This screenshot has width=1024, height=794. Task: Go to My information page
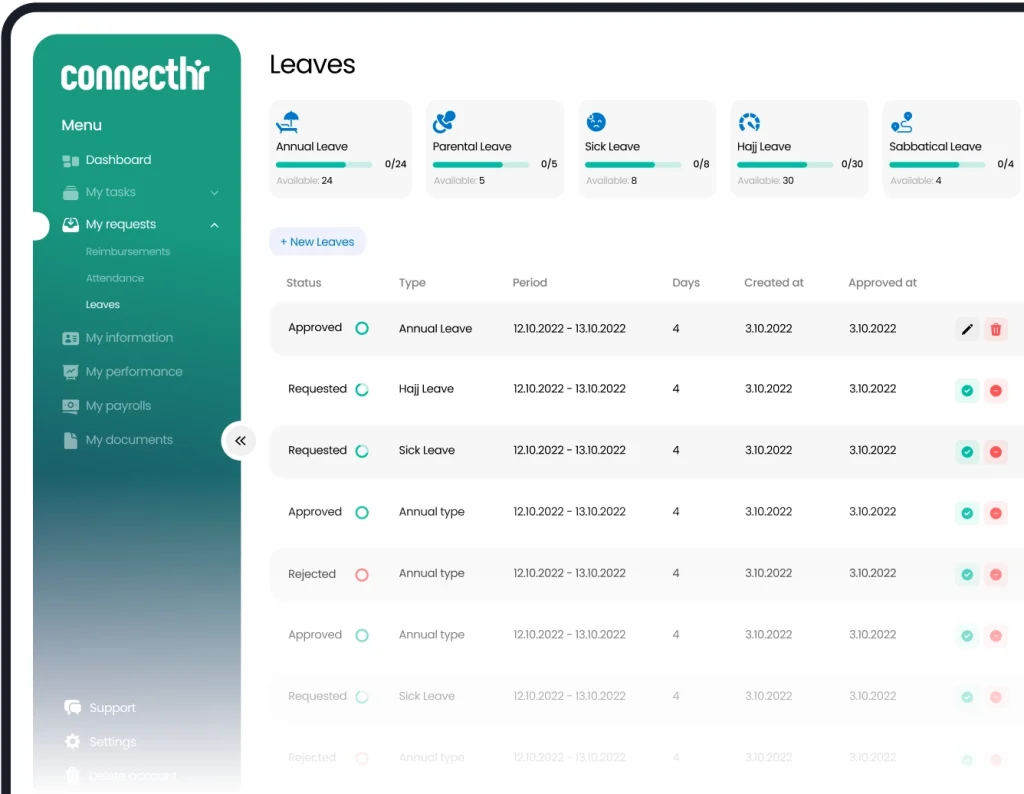pyautogui.click(x=129, y=338)
